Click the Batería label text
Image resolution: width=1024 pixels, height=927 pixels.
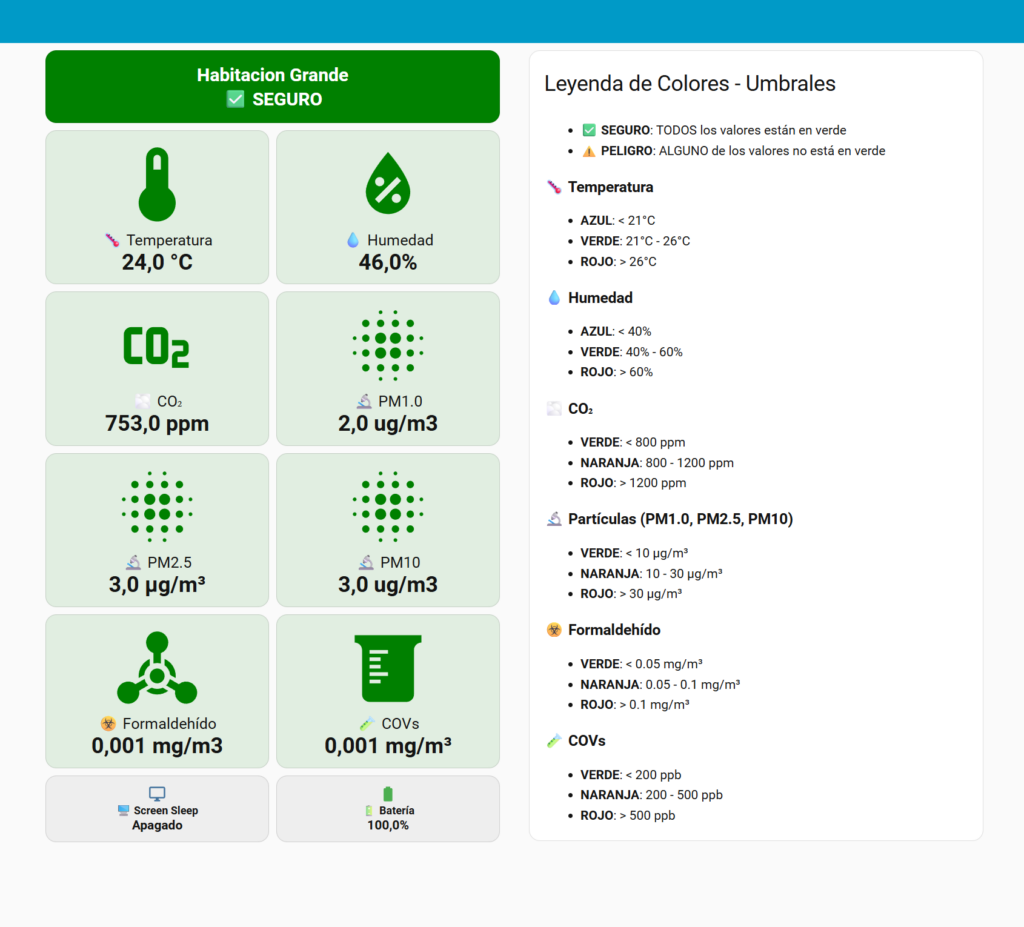(396, 811)
